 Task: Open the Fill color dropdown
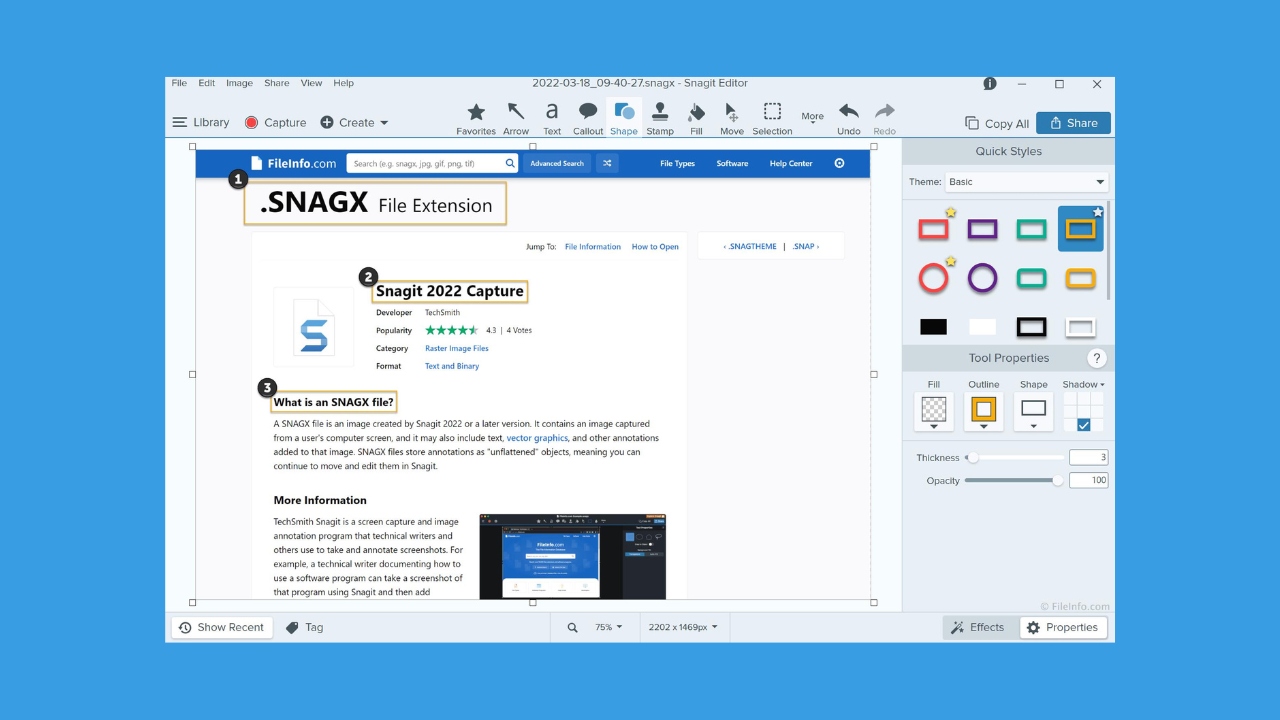[x=933, y=411]
